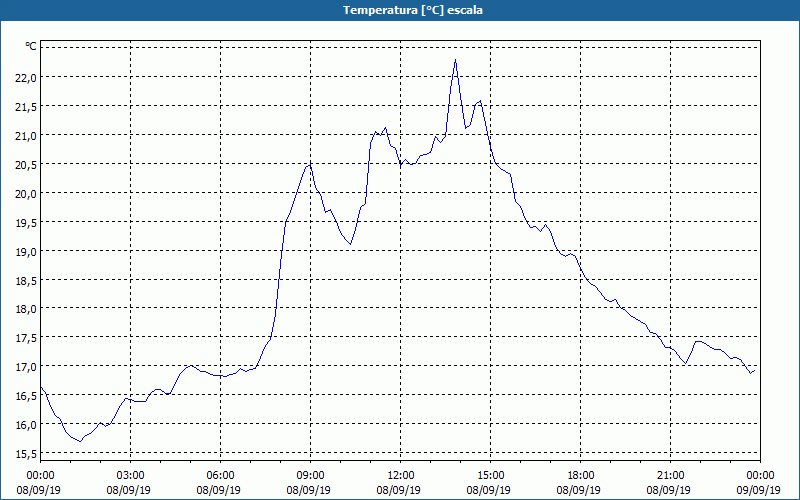Click the 18,0 y-axis label

[x=27, y=309]
